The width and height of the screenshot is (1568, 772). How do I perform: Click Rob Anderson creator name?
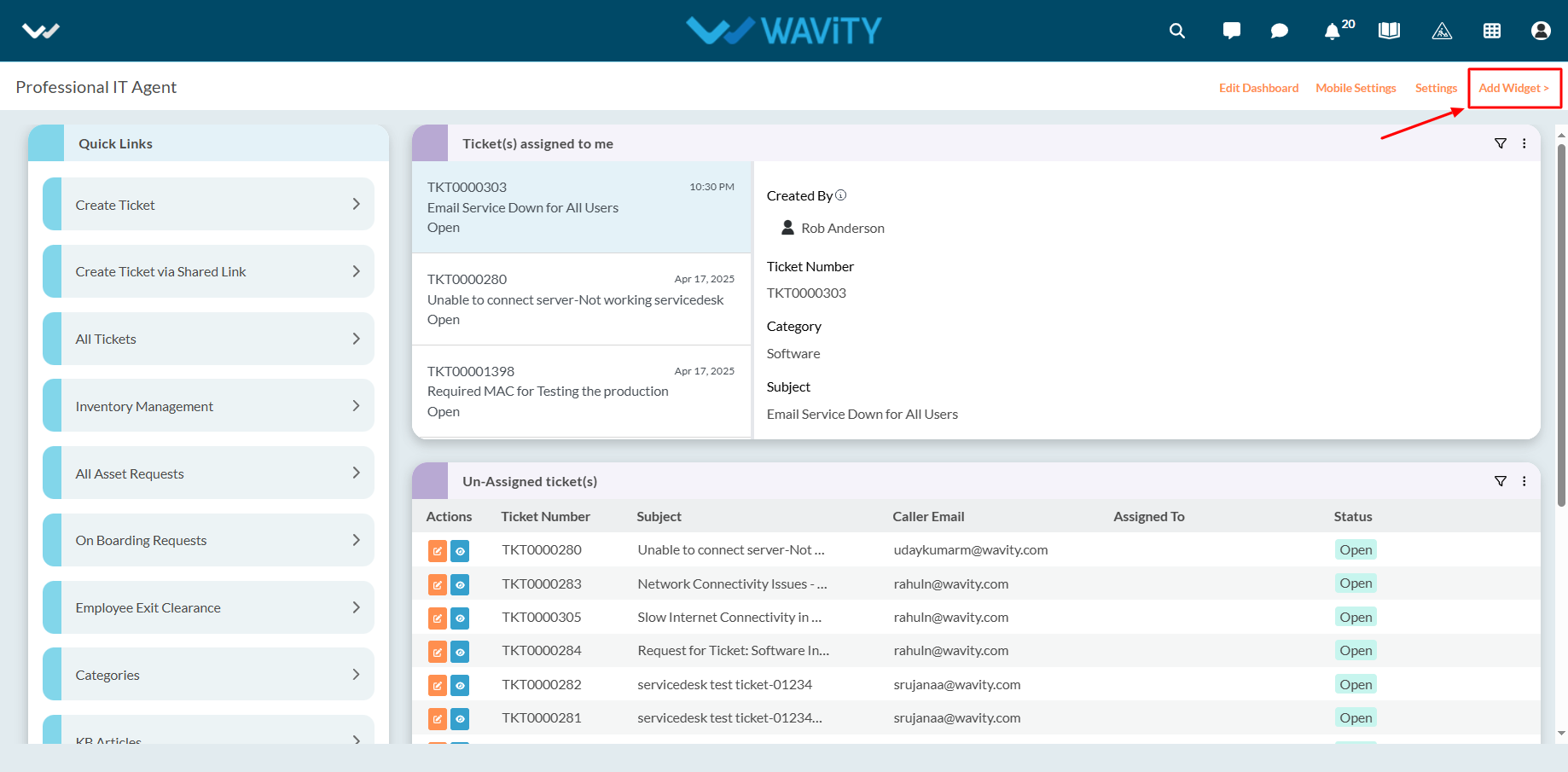coord(843,228)
